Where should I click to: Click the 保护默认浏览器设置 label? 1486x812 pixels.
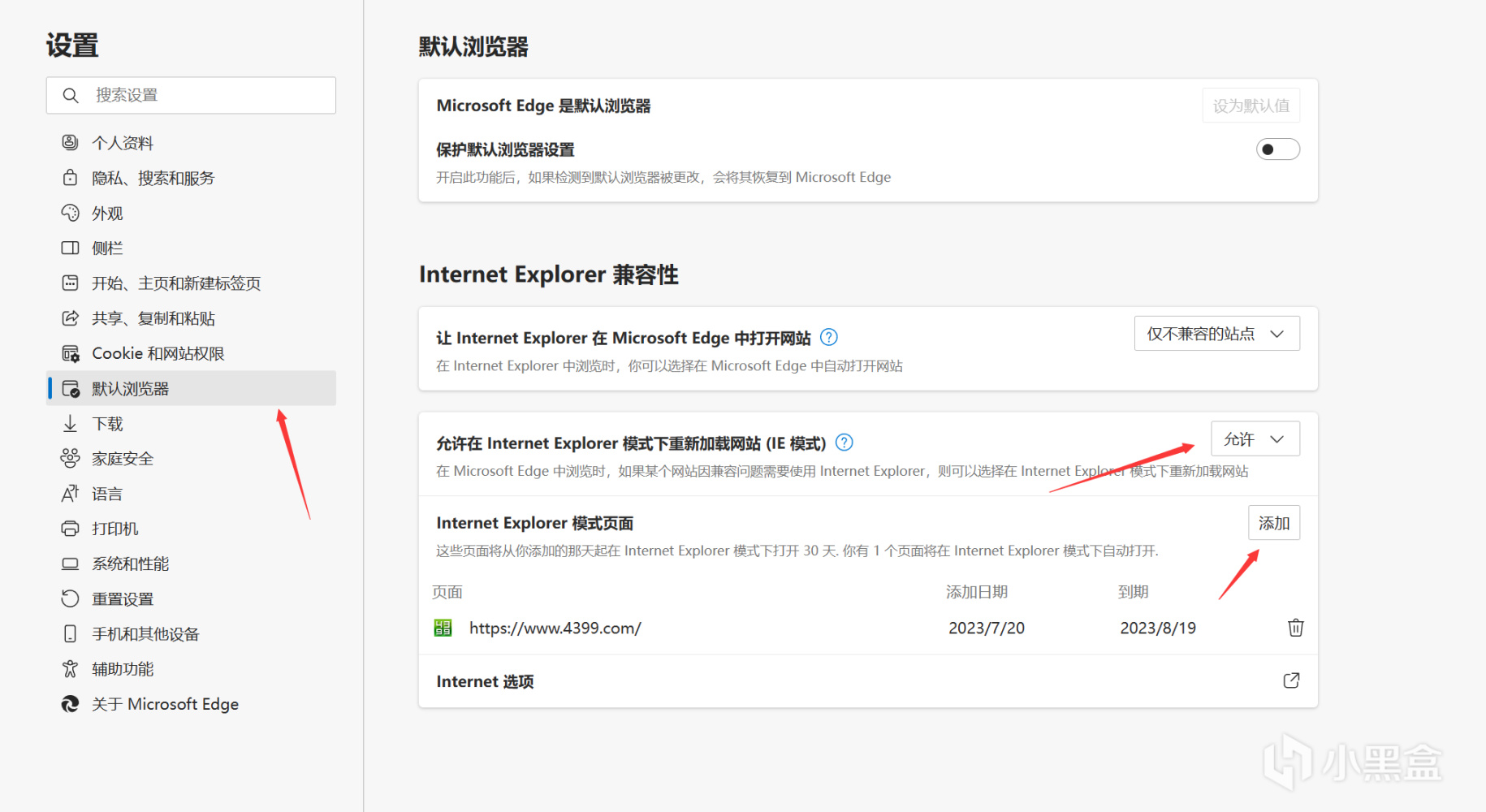click(x=505, y=149)
